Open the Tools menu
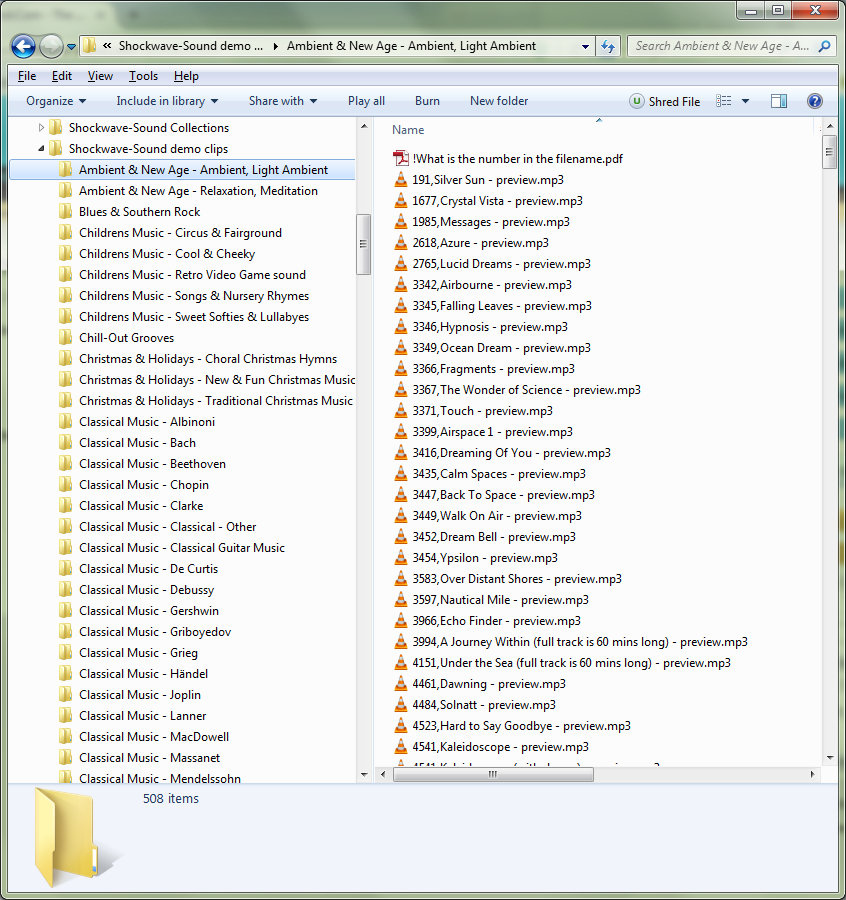The width and height of the screenshot is (846, 900). click(x=143, y=76)
